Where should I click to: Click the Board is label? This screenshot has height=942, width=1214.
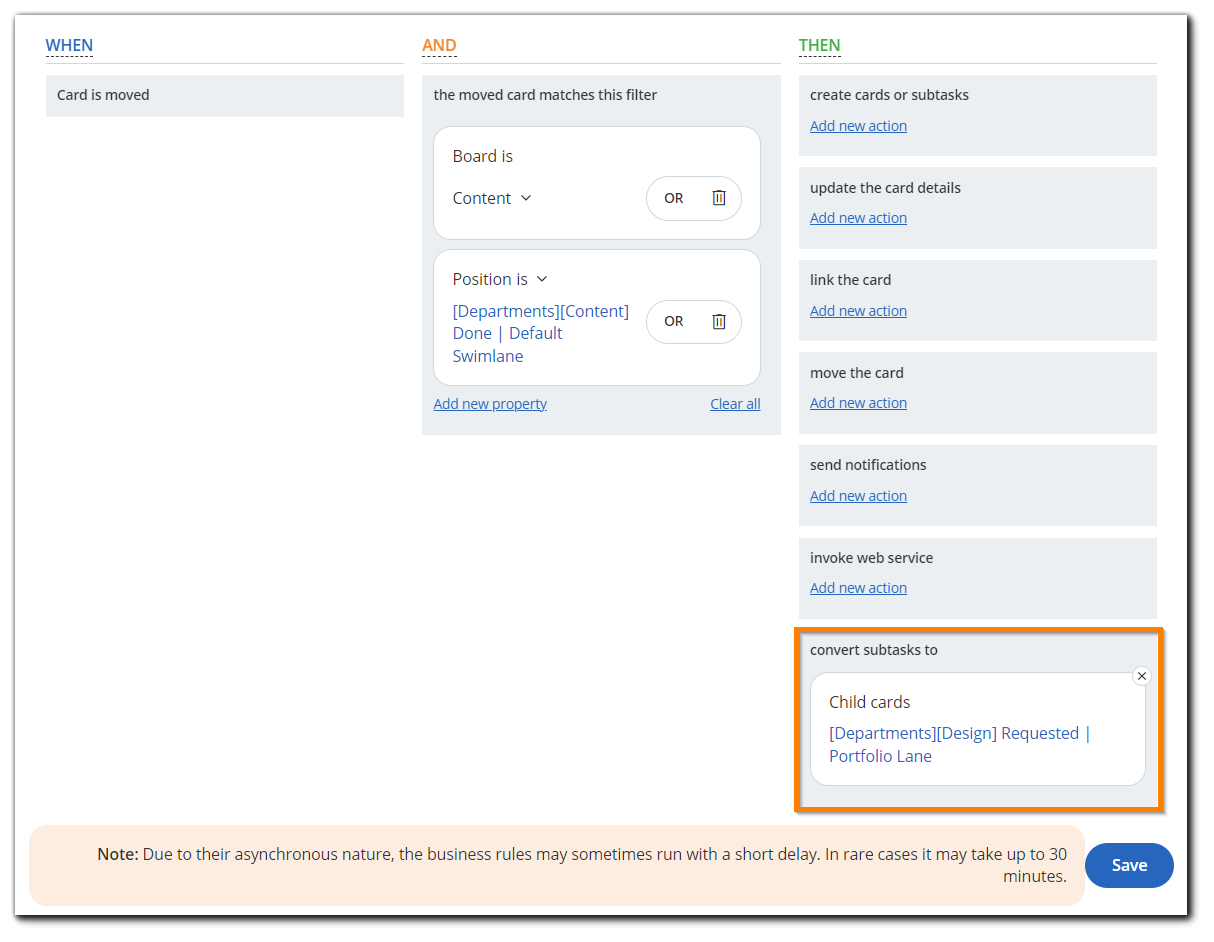coord(483,156)
